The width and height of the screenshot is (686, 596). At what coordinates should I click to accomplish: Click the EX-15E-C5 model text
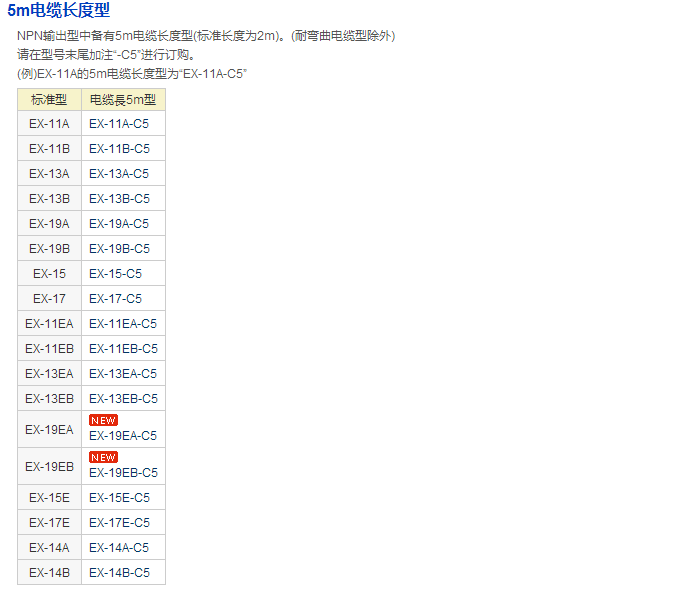click(x=119, y=498)
